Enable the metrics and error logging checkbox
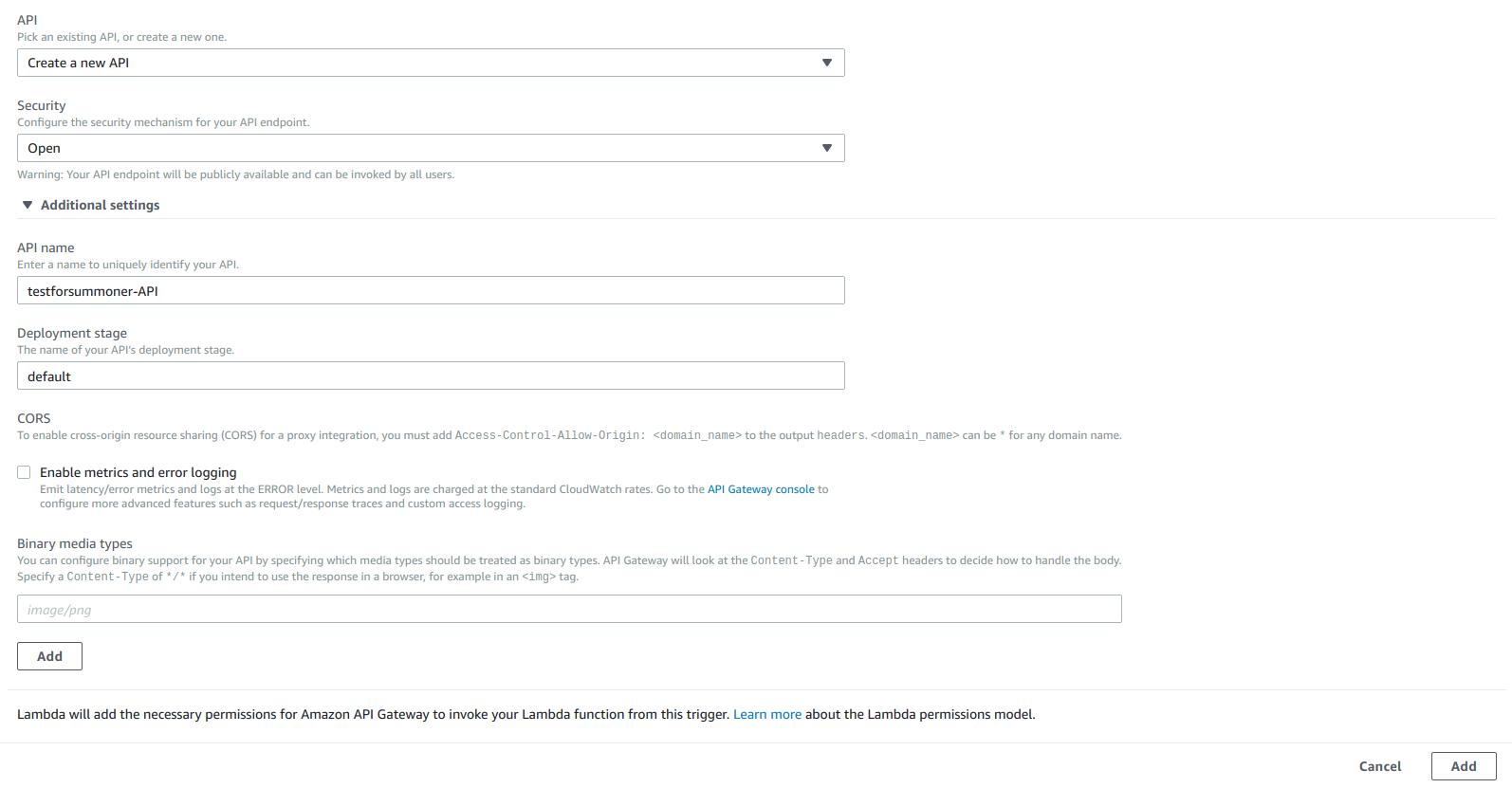 click(x=24, y=472)
